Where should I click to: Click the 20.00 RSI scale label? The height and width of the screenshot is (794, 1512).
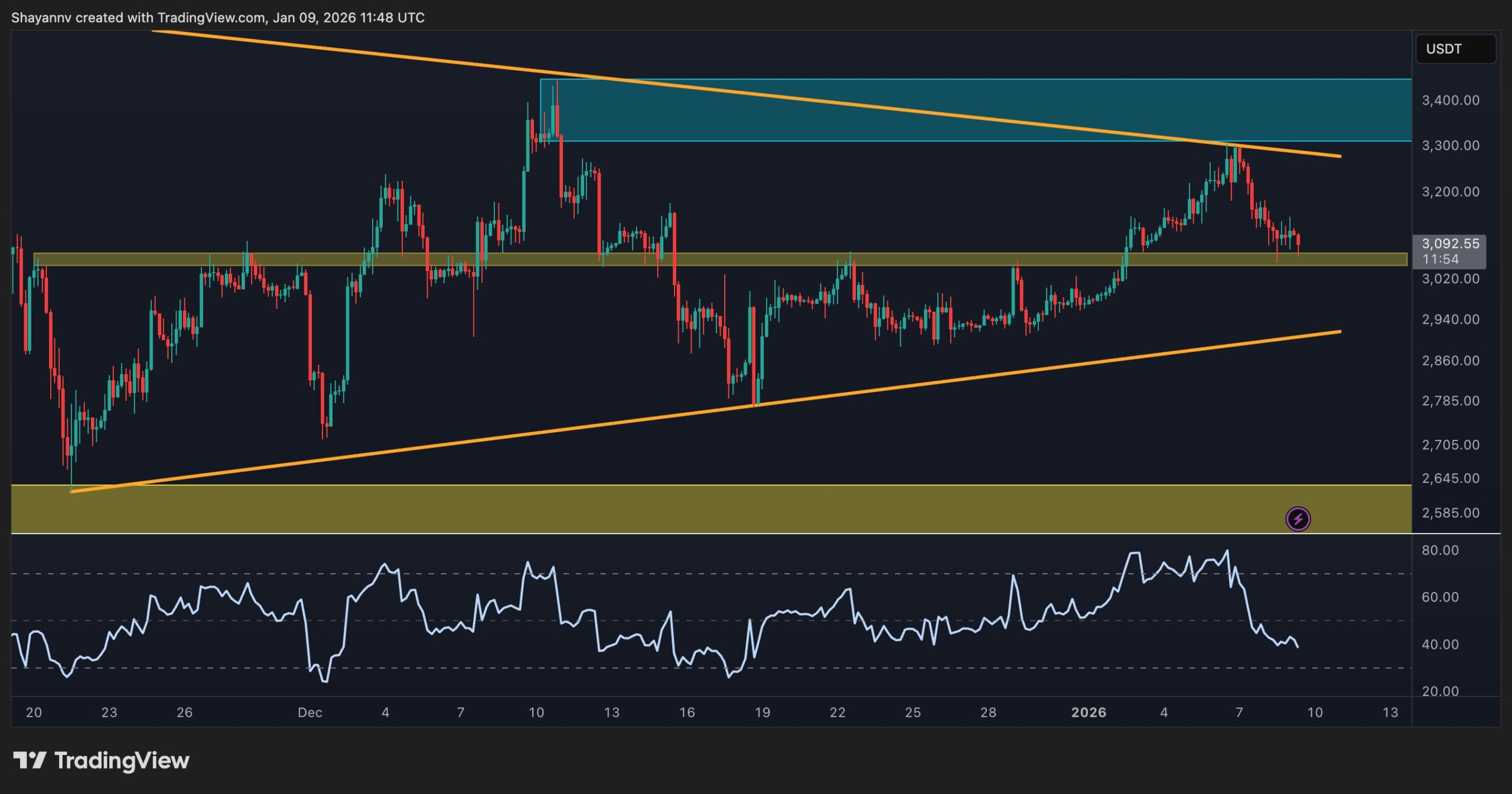(1440, 691)
